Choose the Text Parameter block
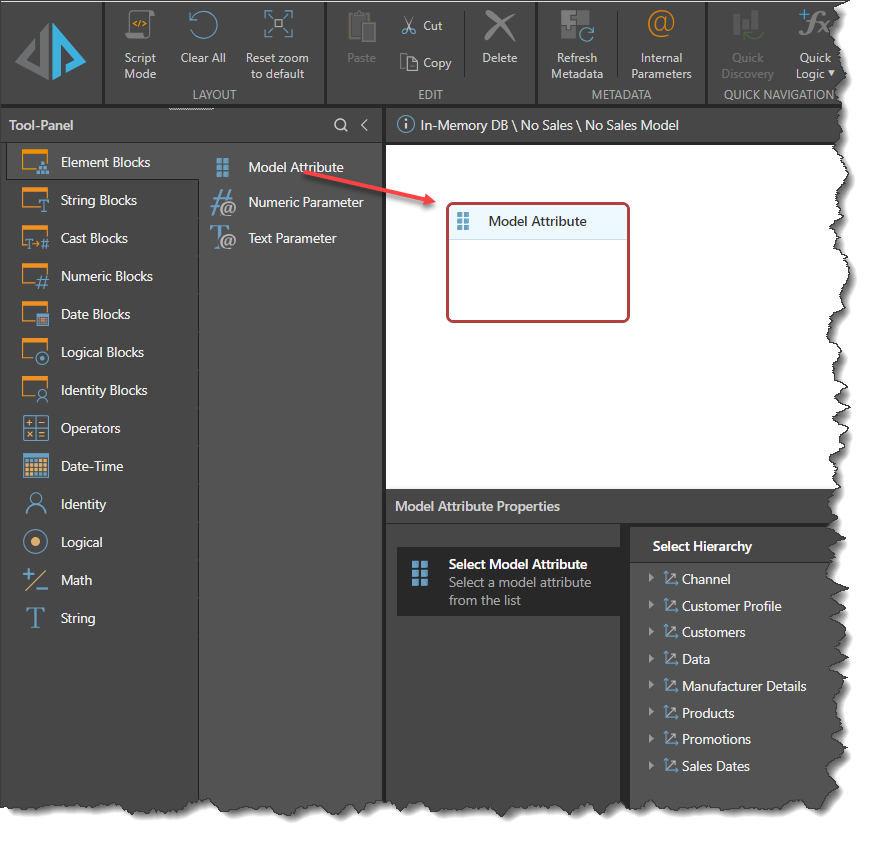This screenshot has height=843, width=872. 292,238
